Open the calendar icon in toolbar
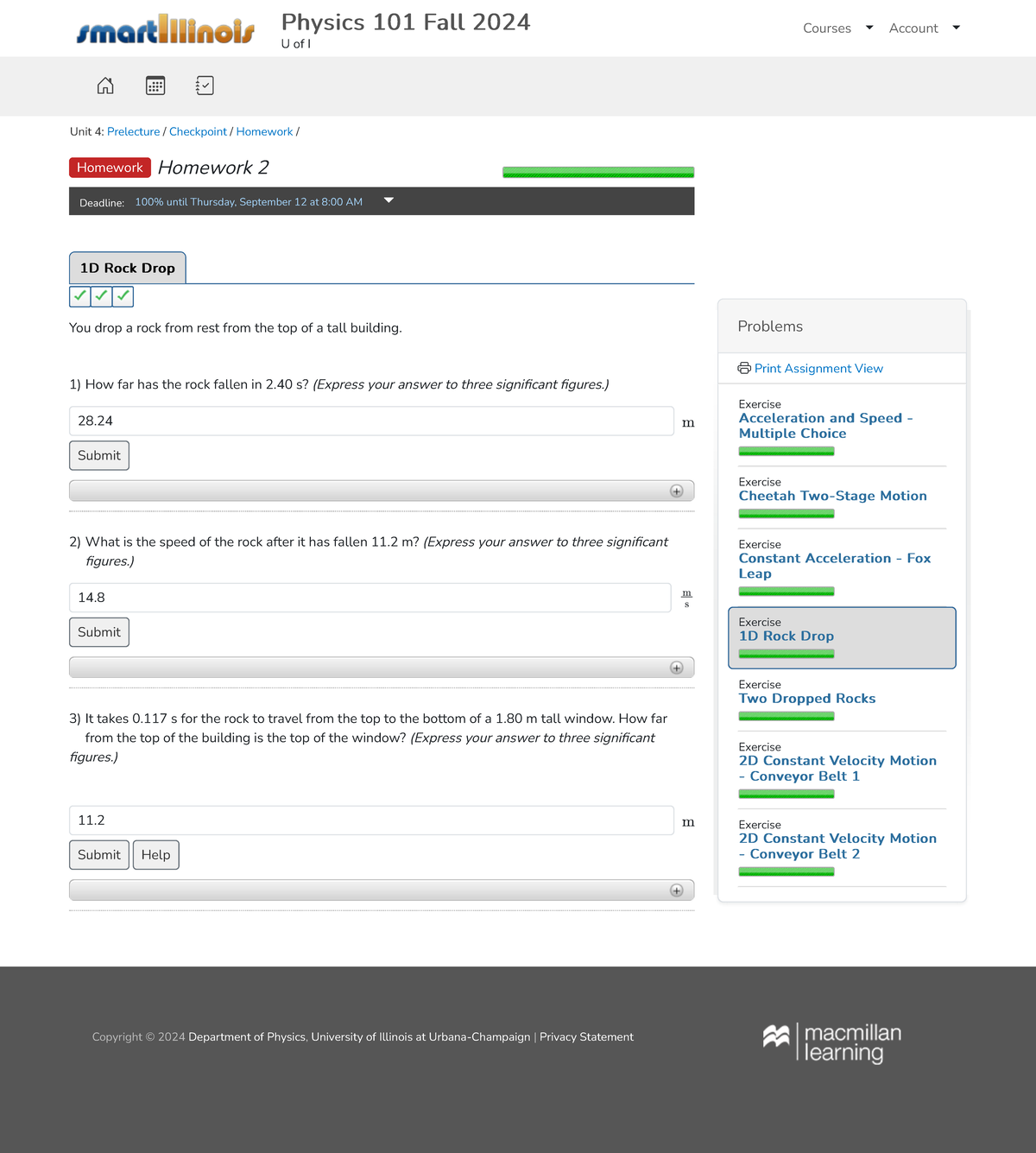The height and width of the screenshot is (1153, 1036). click(155, 86)
